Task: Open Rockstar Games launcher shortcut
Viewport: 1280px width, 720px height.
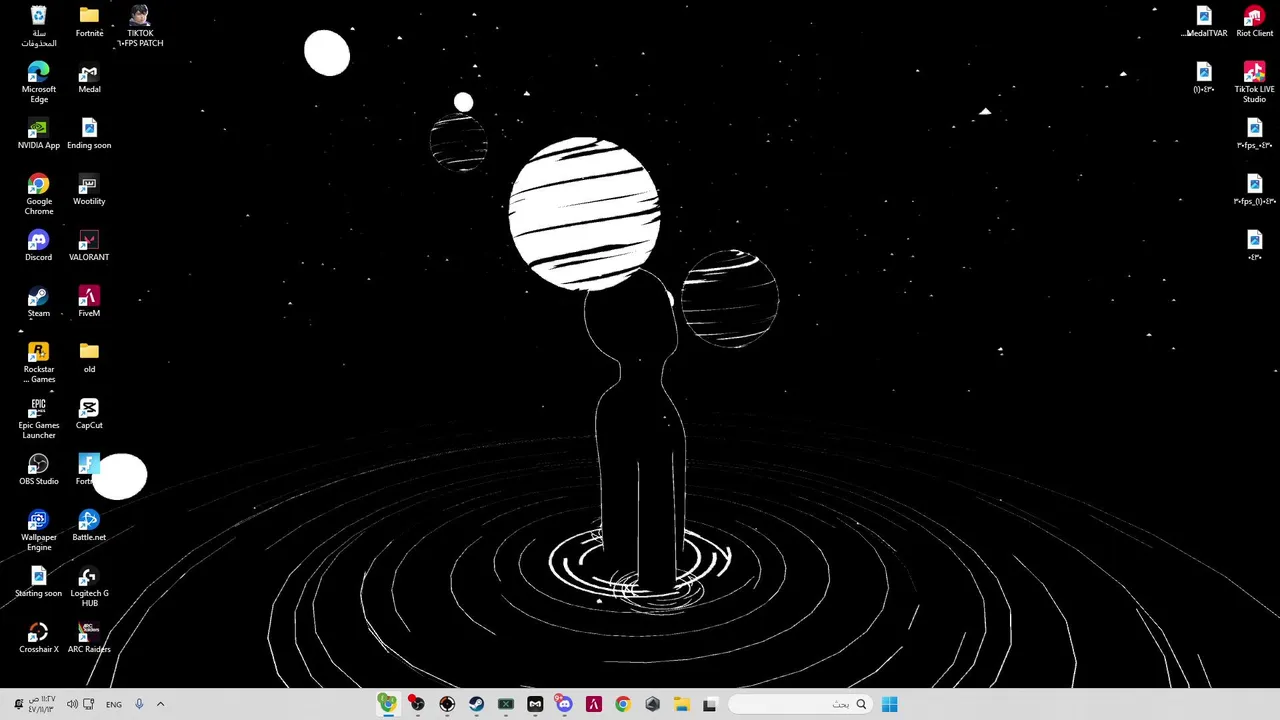Action: pyautogui.click(x=38, y=362)
